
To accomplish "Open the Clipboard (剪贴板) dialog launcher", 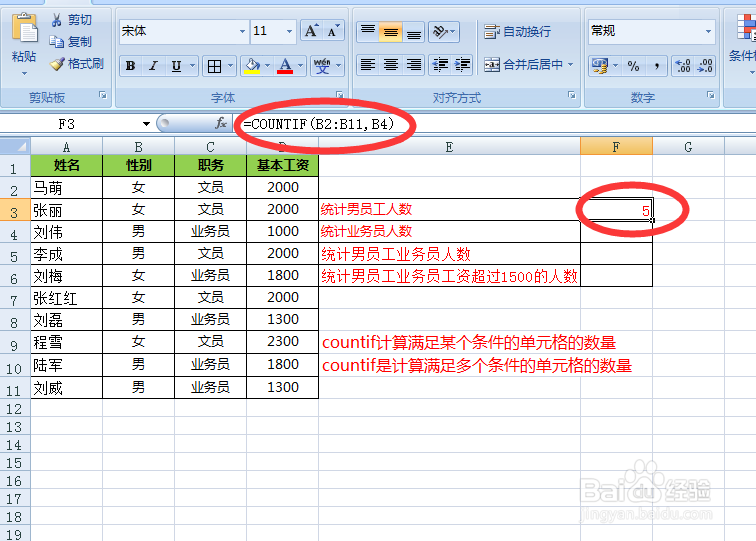I will [103, 95].
